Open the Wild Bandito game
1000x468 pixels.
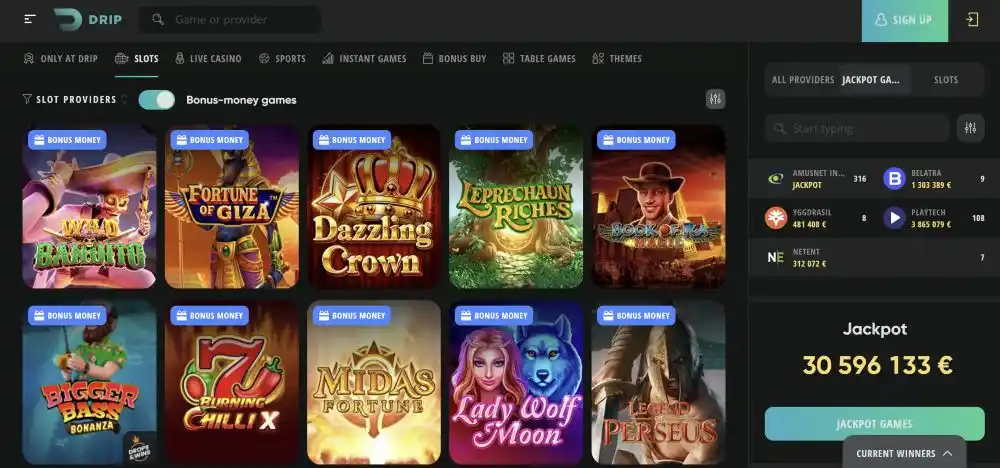coord(89,207)
